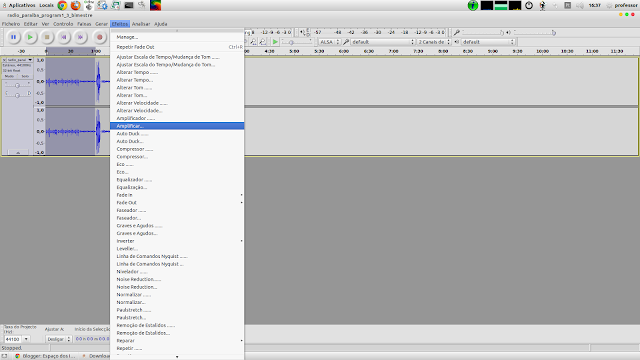Adjust the track pan slider
640x360 pixels.
[17, 95]
